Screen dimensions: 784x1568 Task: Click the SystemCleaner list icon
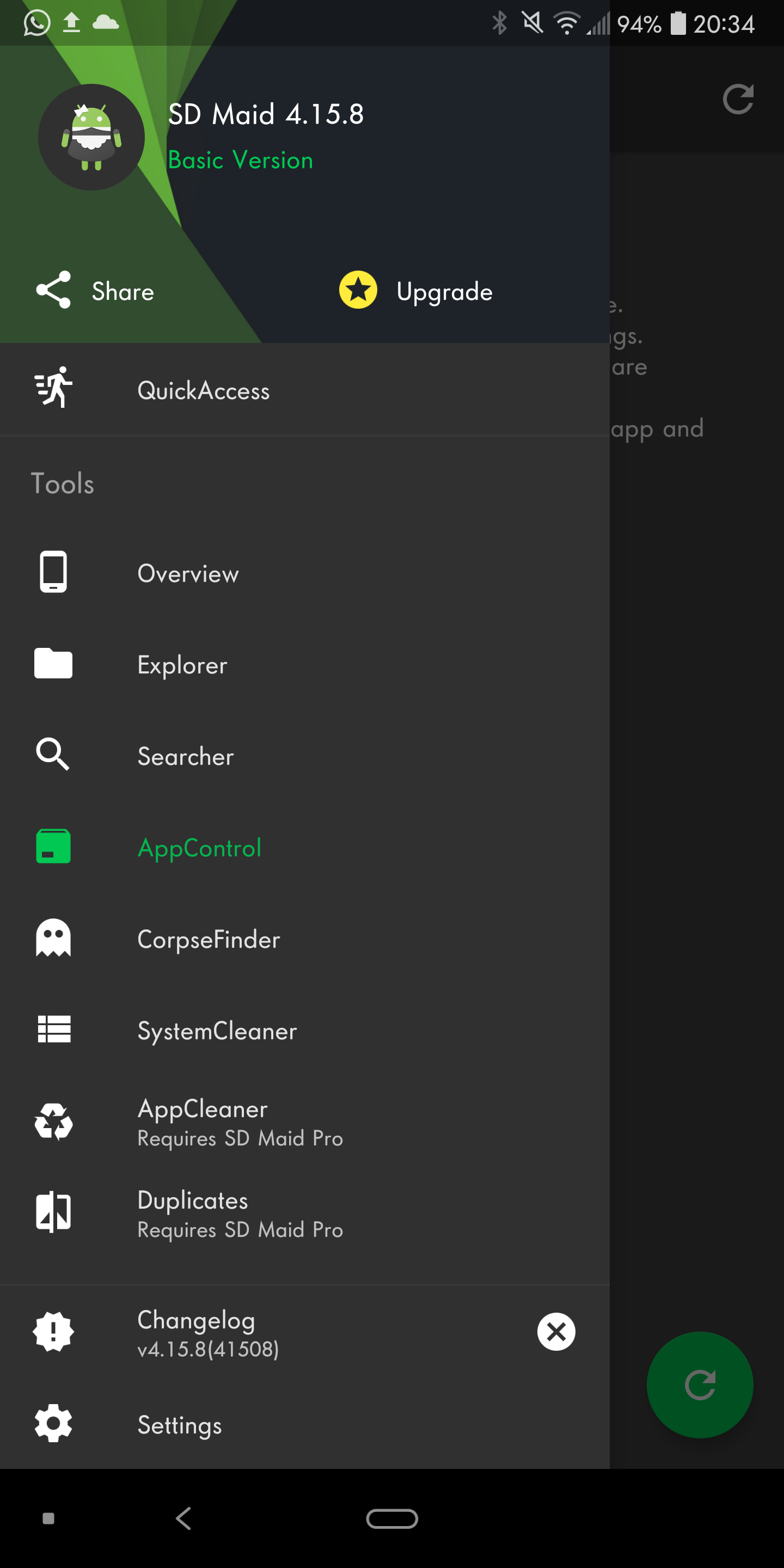tap(54, 1030)
